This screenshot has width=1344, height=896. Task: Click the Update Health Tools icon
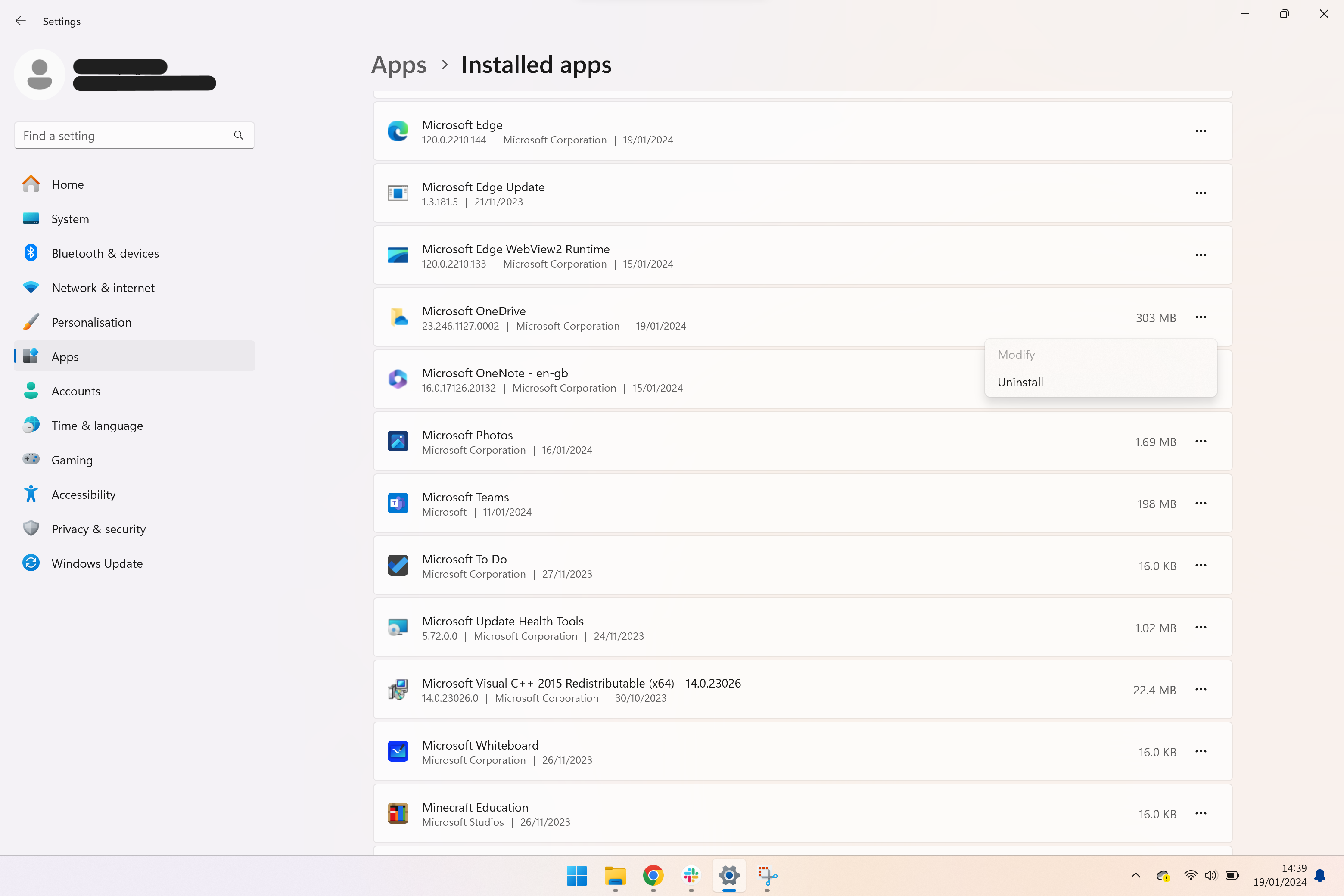pos(398,628)
